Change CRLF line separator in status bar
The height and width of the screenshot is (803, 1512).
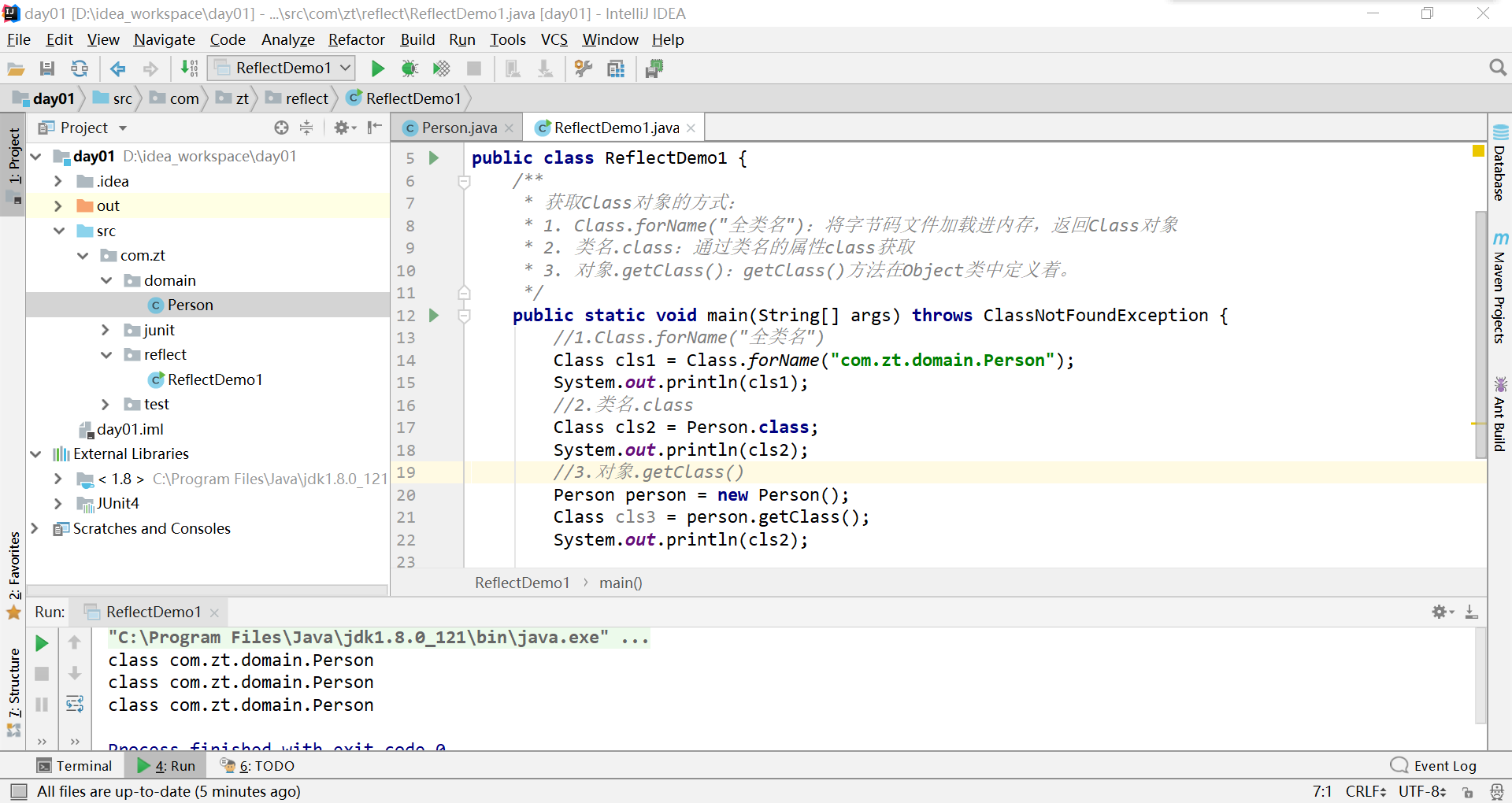1366,791
